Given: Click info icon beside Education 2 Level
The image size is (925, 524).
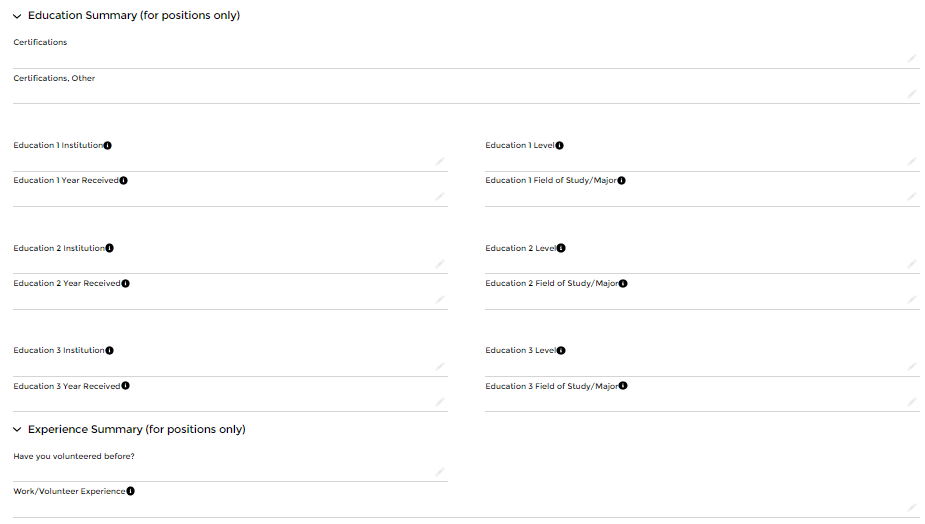Looking at the screenshot, I should (x=562, y=248).
